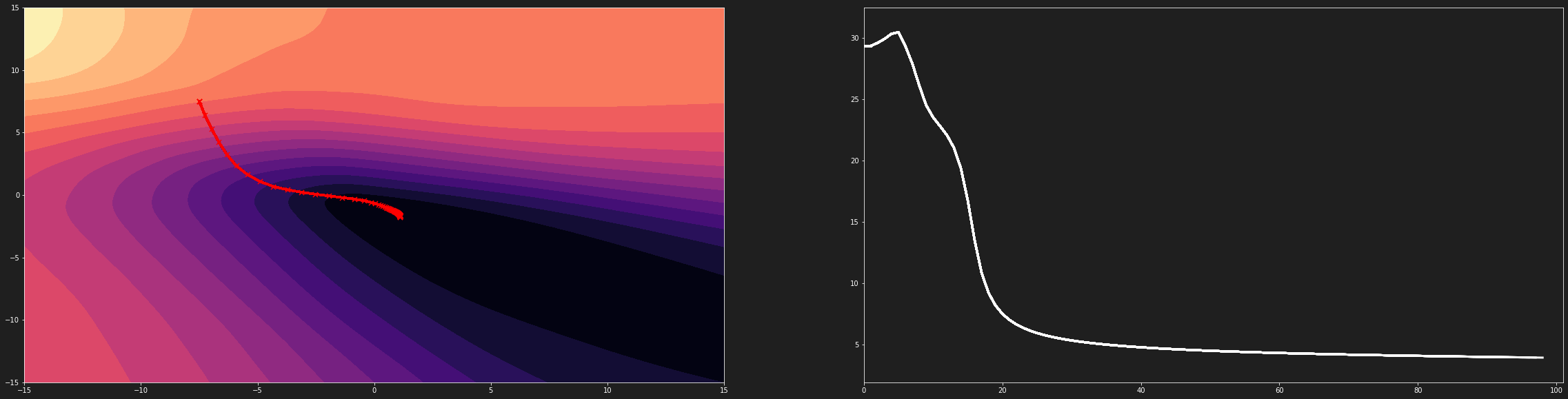1568x399 pixels.
Task: Click the loss plot's y-axis tick label 15
Action: [x=854, y=223]
